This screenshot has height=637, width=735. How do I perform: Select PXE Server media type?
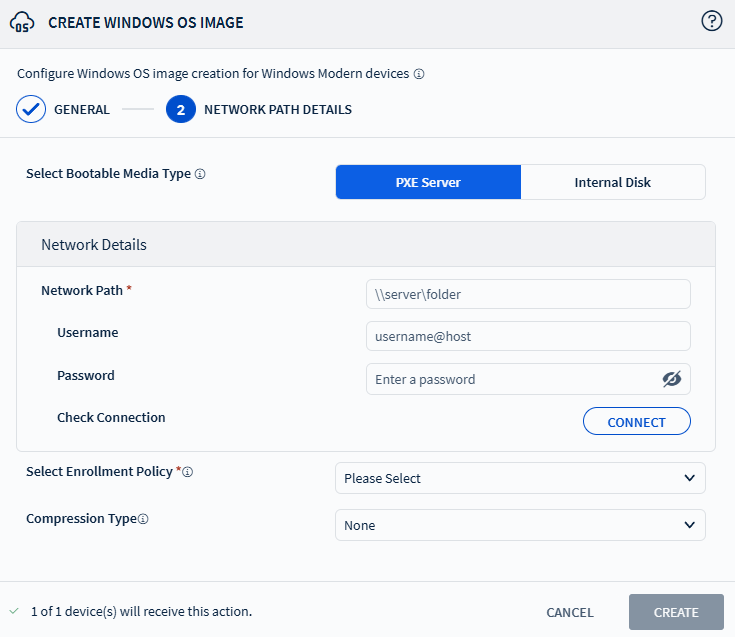[428, 182]
